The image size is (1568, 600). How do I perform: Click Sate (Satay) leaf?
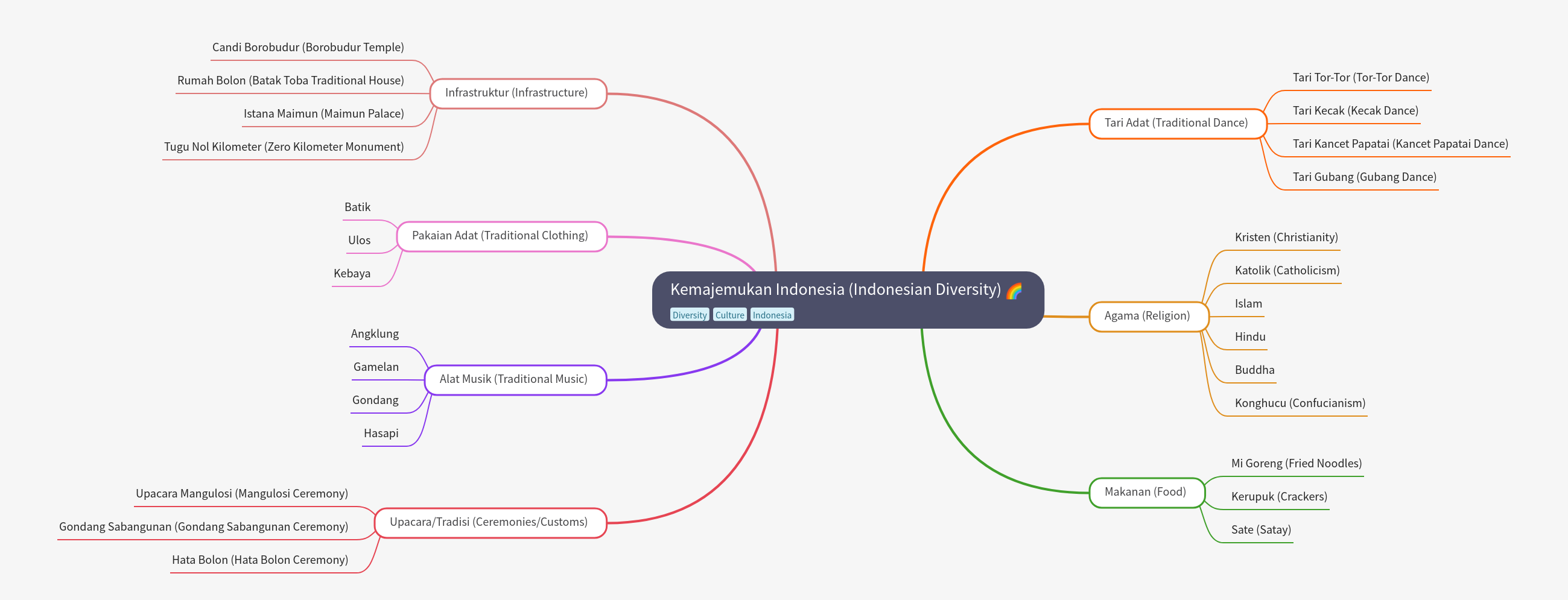pos(1261,530)
